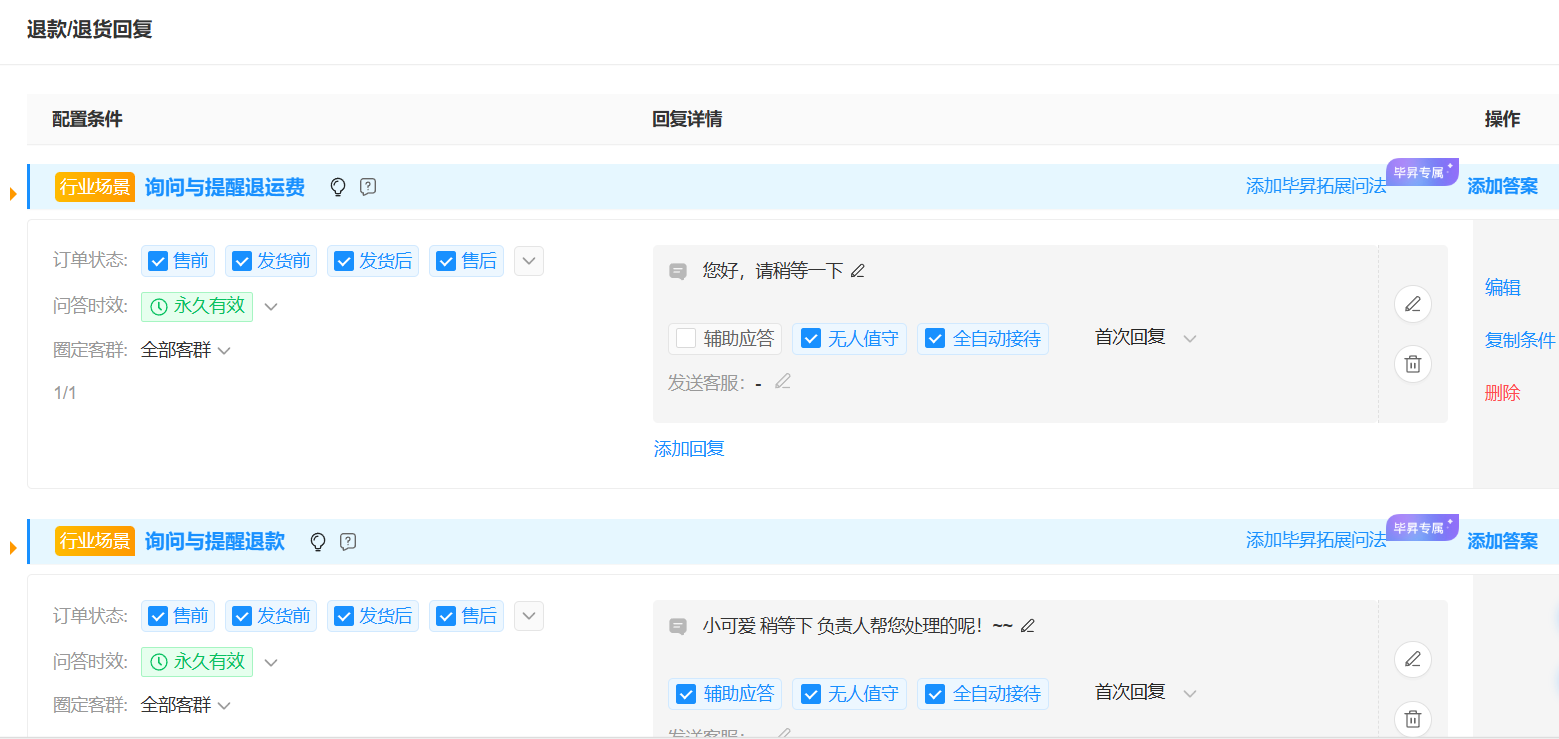This screenshot has width=1559, height=739.
Task: Click round trash button for 您好 reply
Action: (x=1413, y=364)
